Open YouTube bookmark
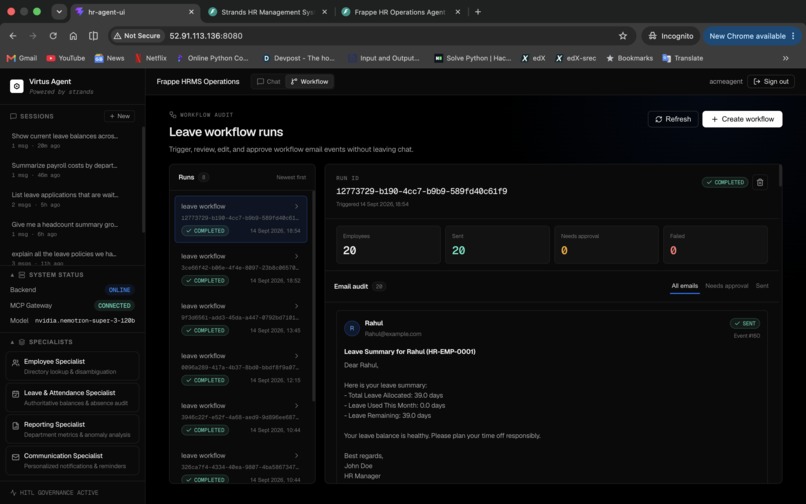 [66, 58]
